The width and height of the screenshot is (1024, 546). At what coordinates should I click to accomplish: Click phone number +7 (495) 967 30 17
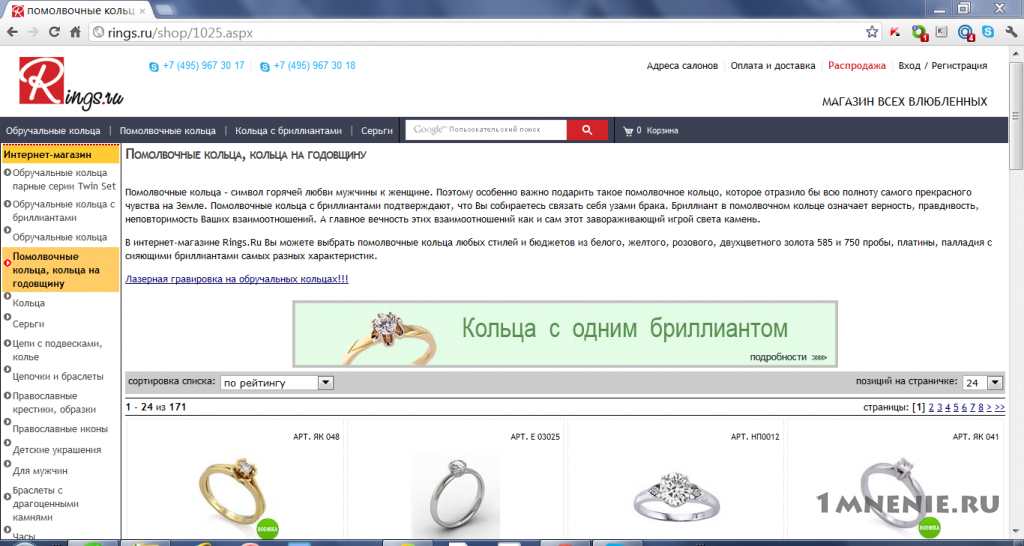click(x=204, y=65)
